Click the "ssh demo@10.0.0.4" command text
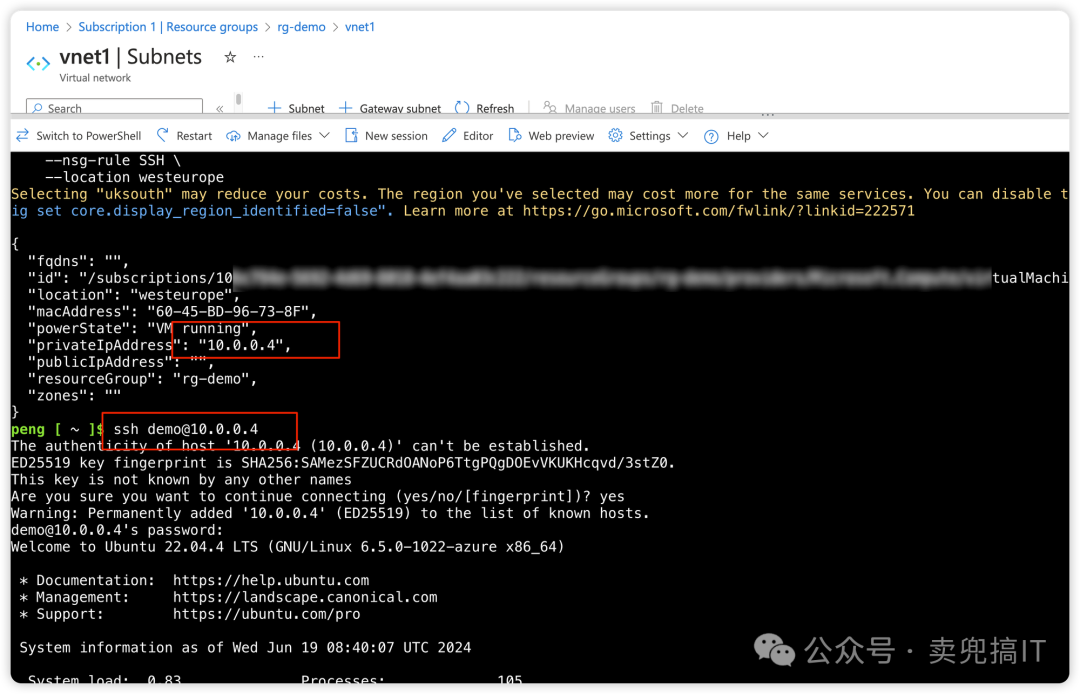 tap(186, 429)
